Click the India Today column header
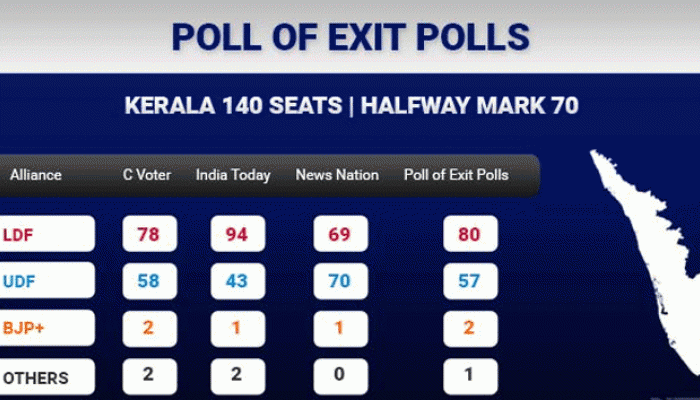 click(x=233, y=175)
